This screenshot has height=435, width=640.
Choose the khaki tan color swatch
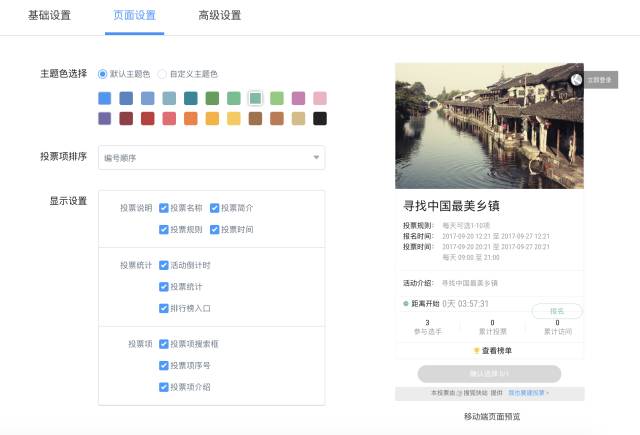pos(298,119)
